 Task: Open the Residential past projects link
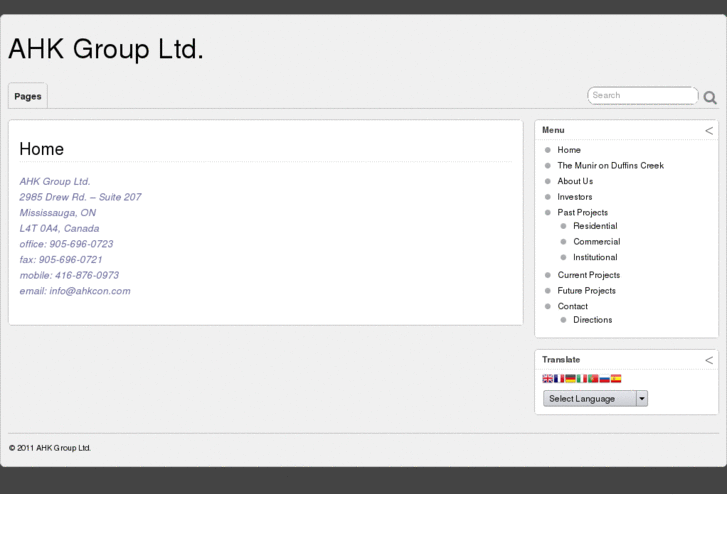coord(595,226)
